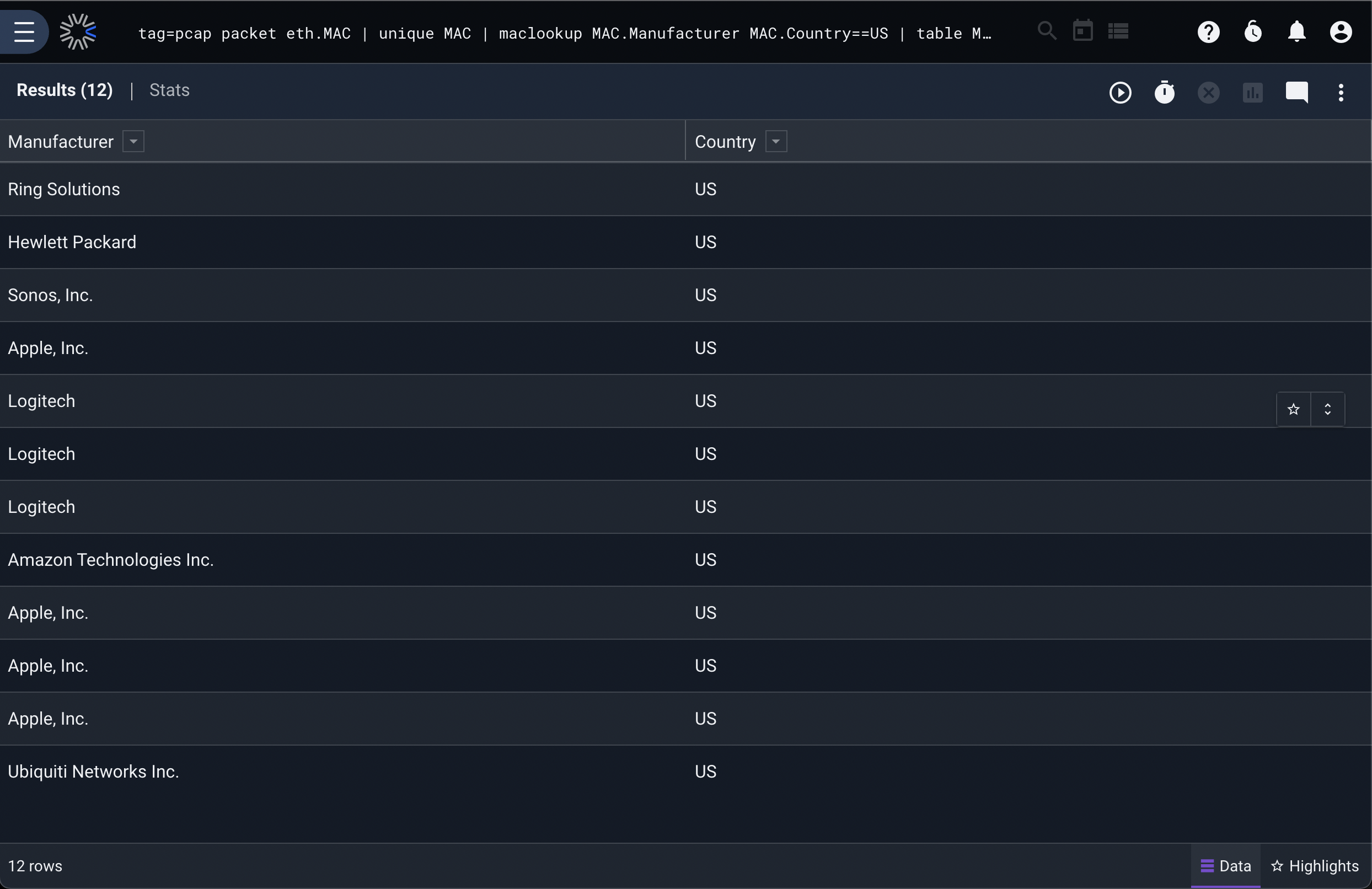This screenshot has width=1372, height=889.
Task: Click into the search query field
Action: (x=565, y=34)
